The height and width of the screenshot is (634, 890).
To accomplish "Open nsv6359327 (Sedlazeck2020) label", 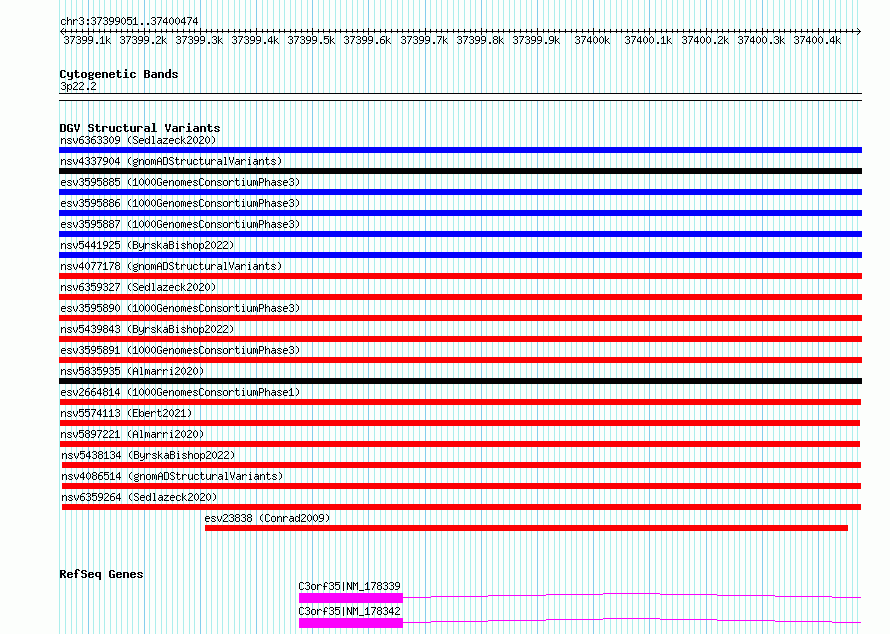I will (138, 287).
